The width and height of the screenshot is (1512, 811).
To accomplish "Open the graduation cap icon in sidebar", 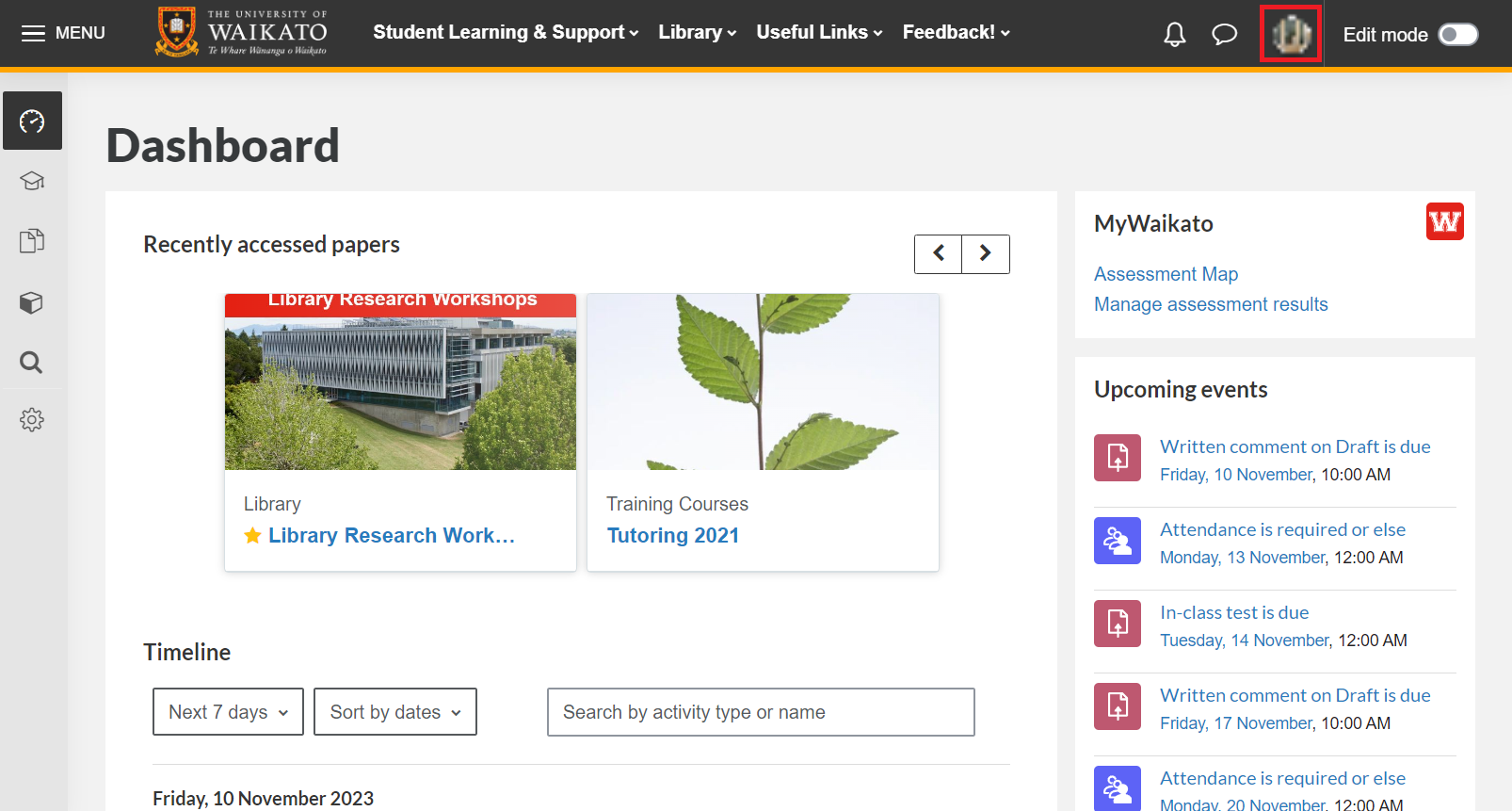I will click(32, 181).
